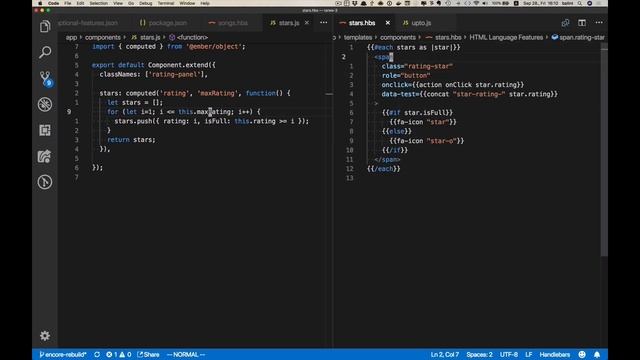Open the Live Share activity bar icon
This screenshot has width=640, height=360.
[x=44, y=156]
